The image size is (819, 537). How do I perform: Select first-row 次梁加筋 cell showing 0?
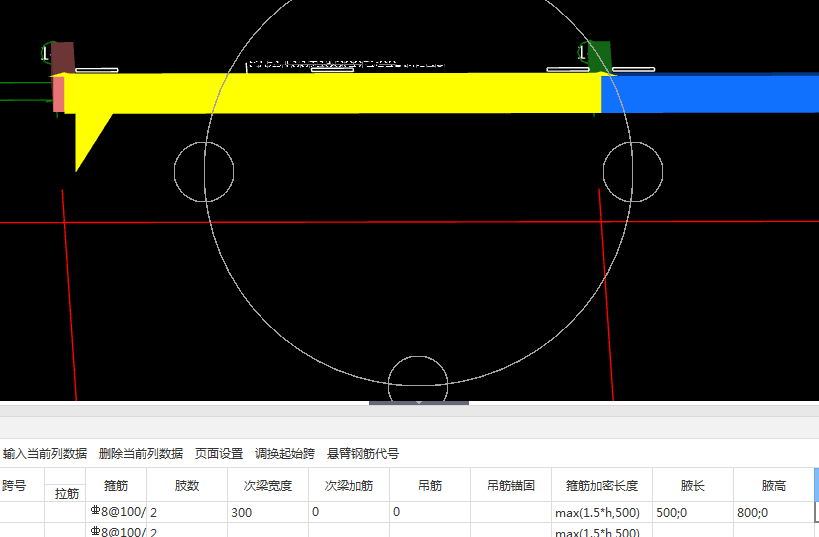(349, 512)
